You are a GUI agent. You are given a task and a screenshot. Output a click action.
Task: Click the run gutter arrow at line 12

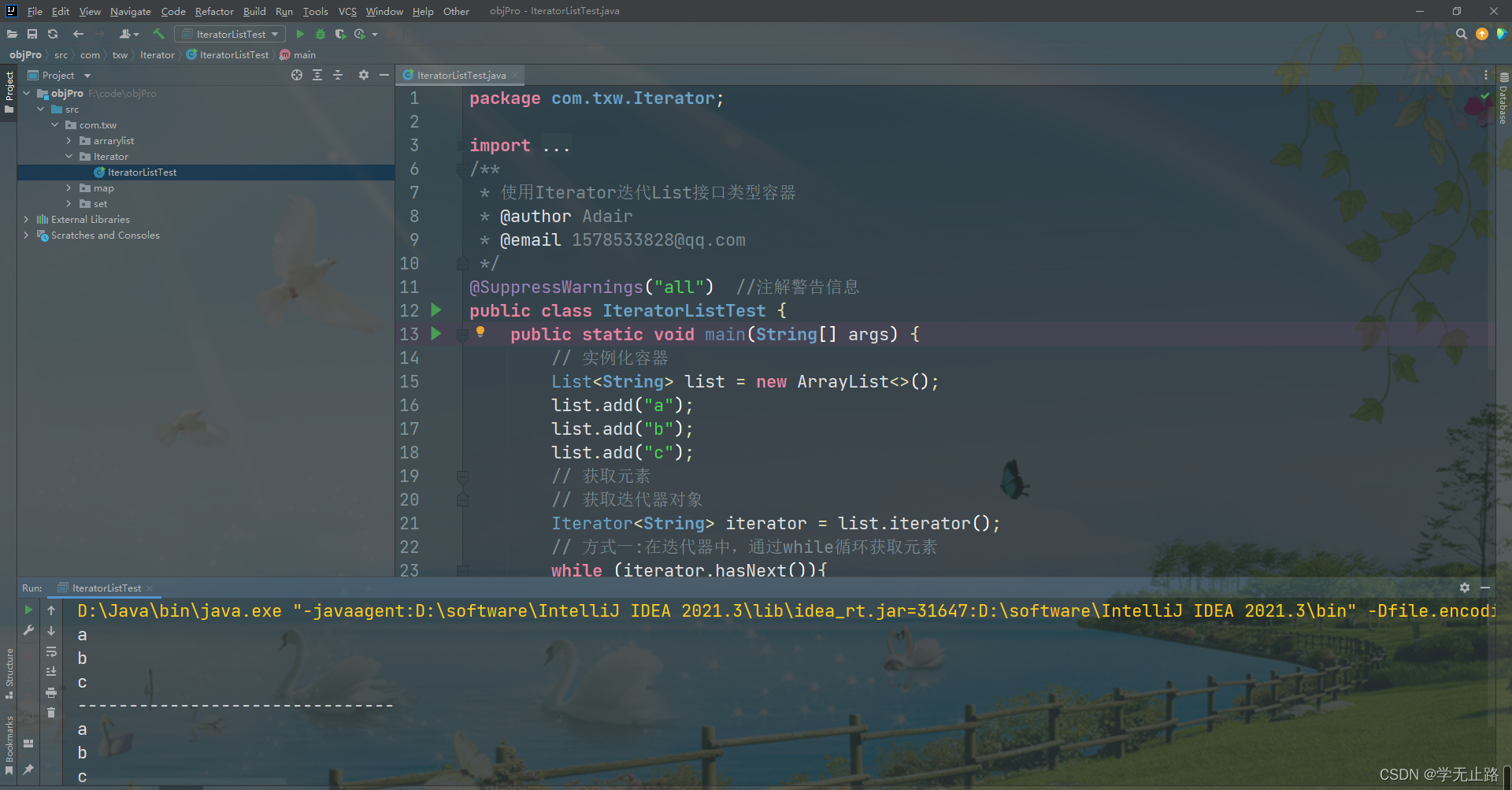[436, 310]
